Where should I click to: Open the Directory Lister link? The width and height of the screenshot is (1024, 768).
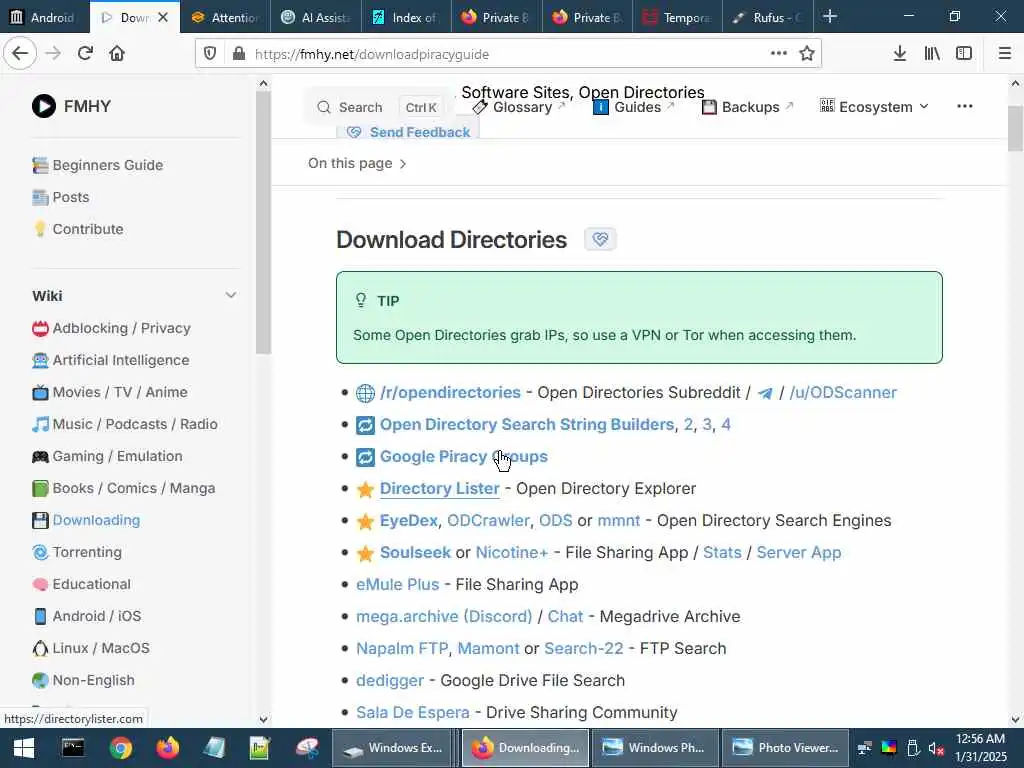[440, 488]
